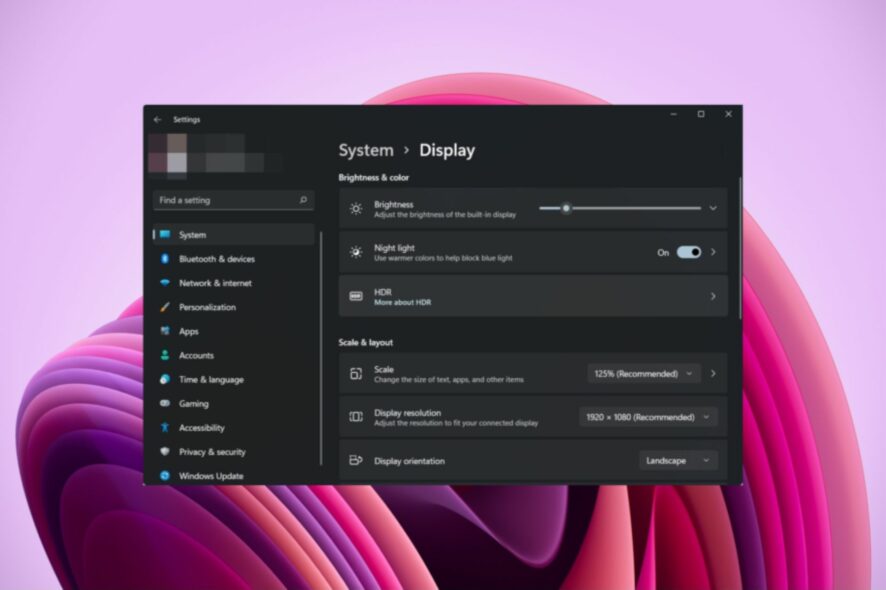Open the Display resolution dropdown
The height and width of the screenshot is (590, 886).
[x=648, y=417]
